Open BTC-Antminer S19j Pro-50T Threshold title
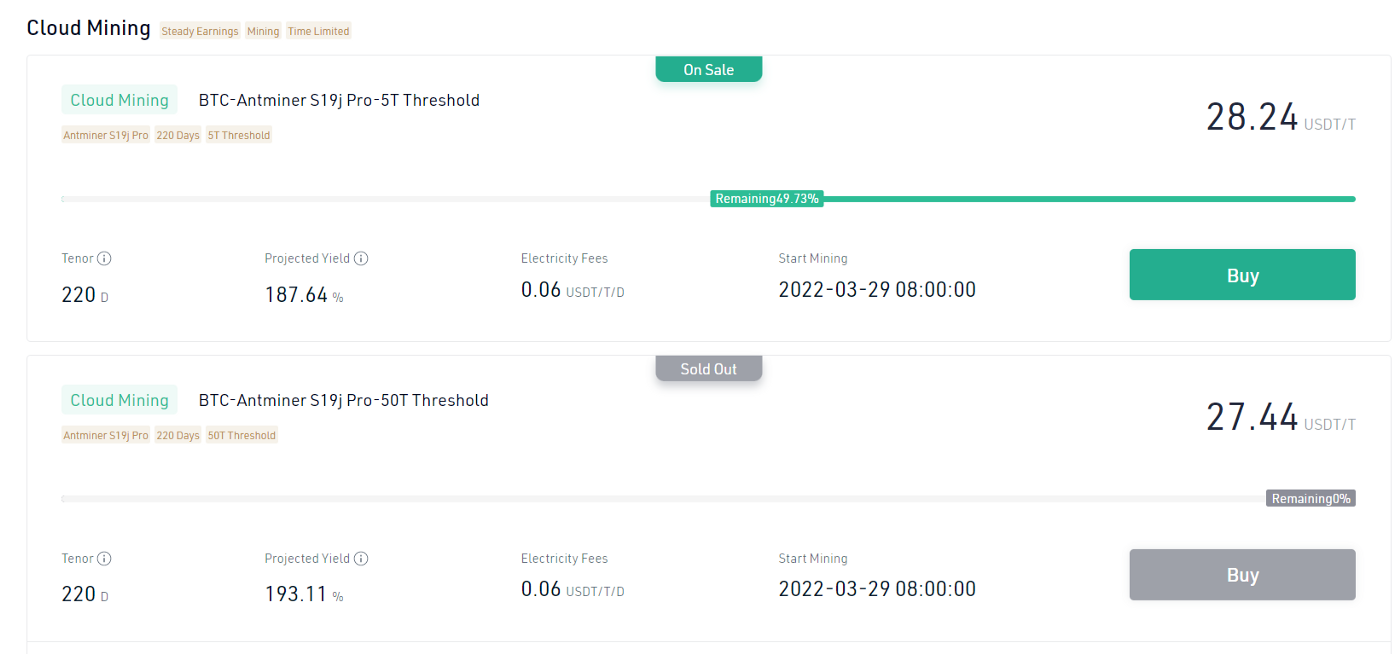Screen dimensions: 1400x654 pos(344,400)
